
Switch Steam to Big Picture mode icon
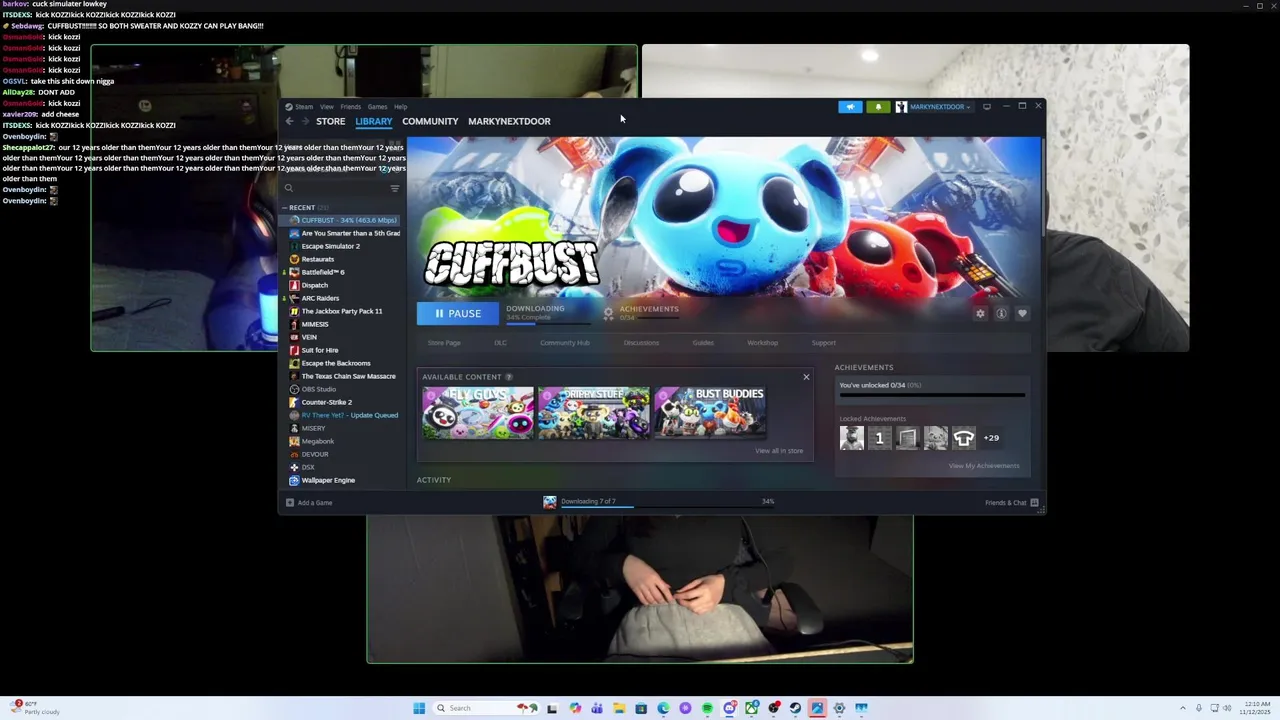[987, 107]
